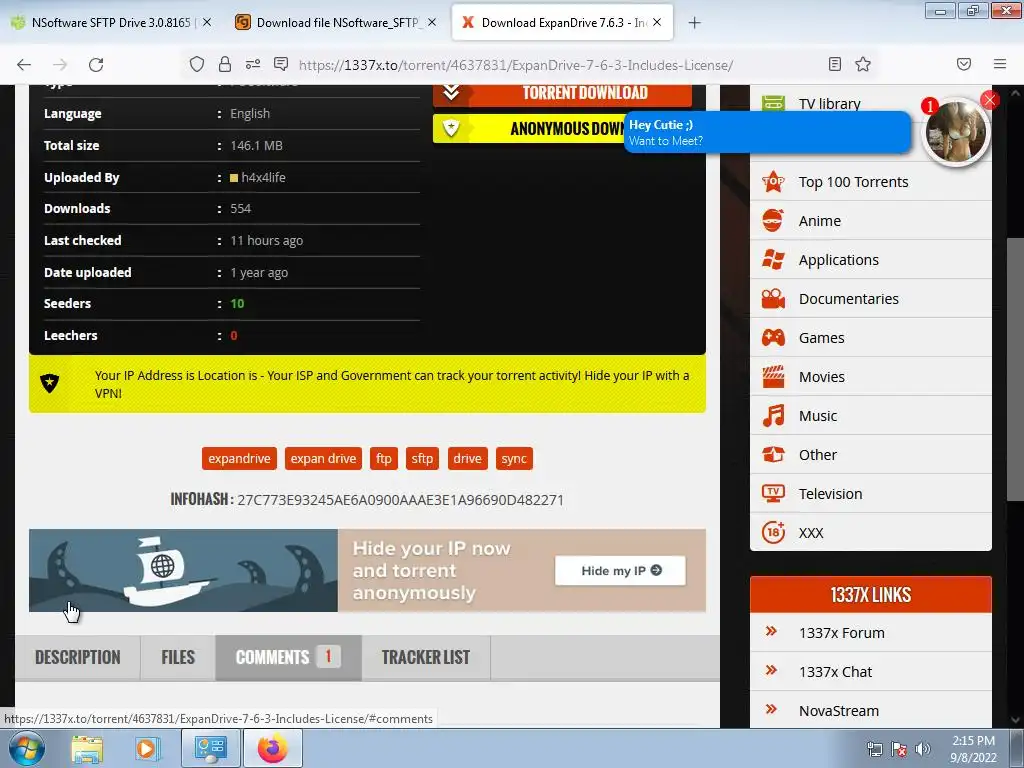
Task: Select the Download ExpanDrive 7.6.3 tab
Action: point(562,23)
